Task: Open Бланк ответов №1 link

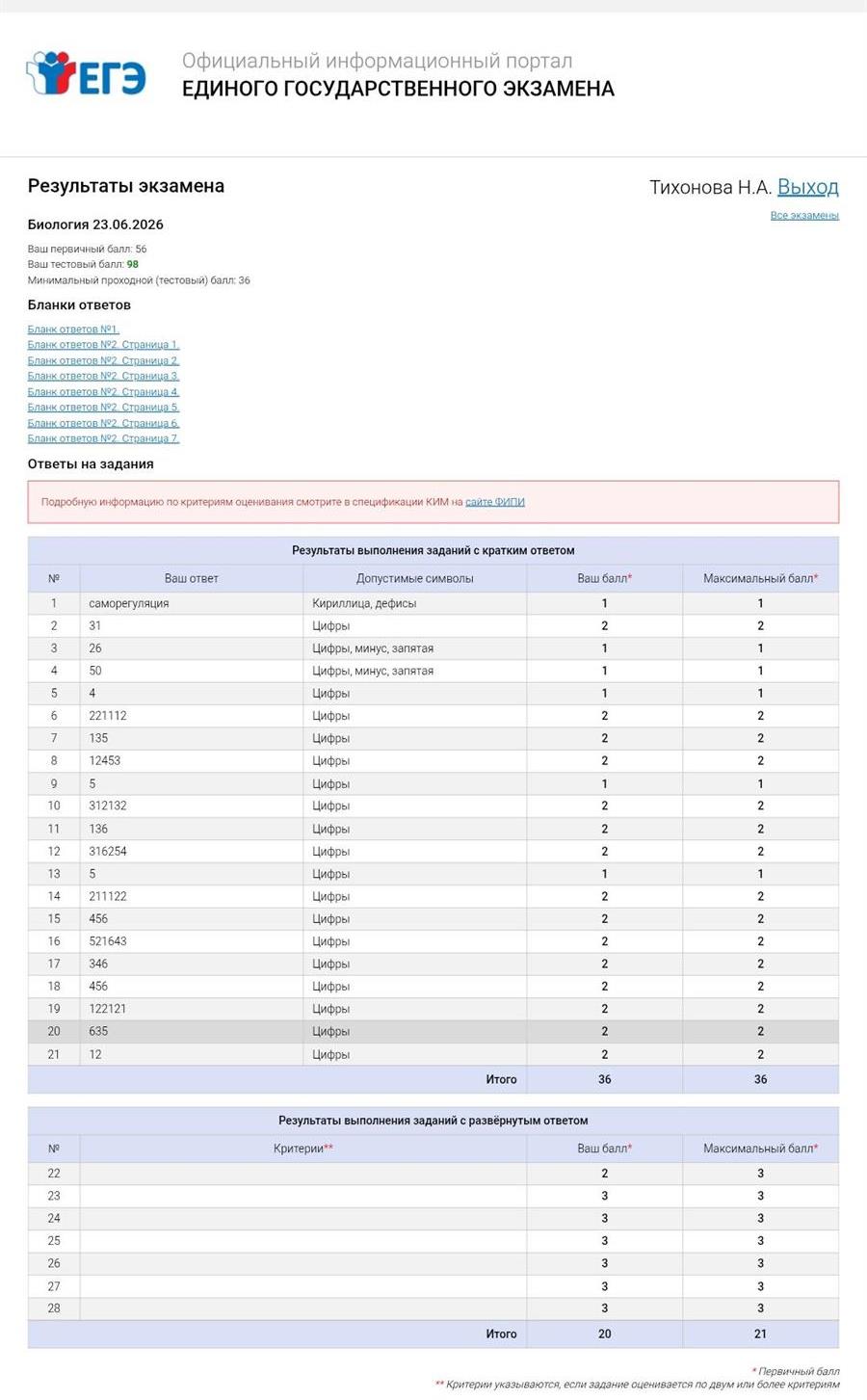Action: [x=73, y=330]
